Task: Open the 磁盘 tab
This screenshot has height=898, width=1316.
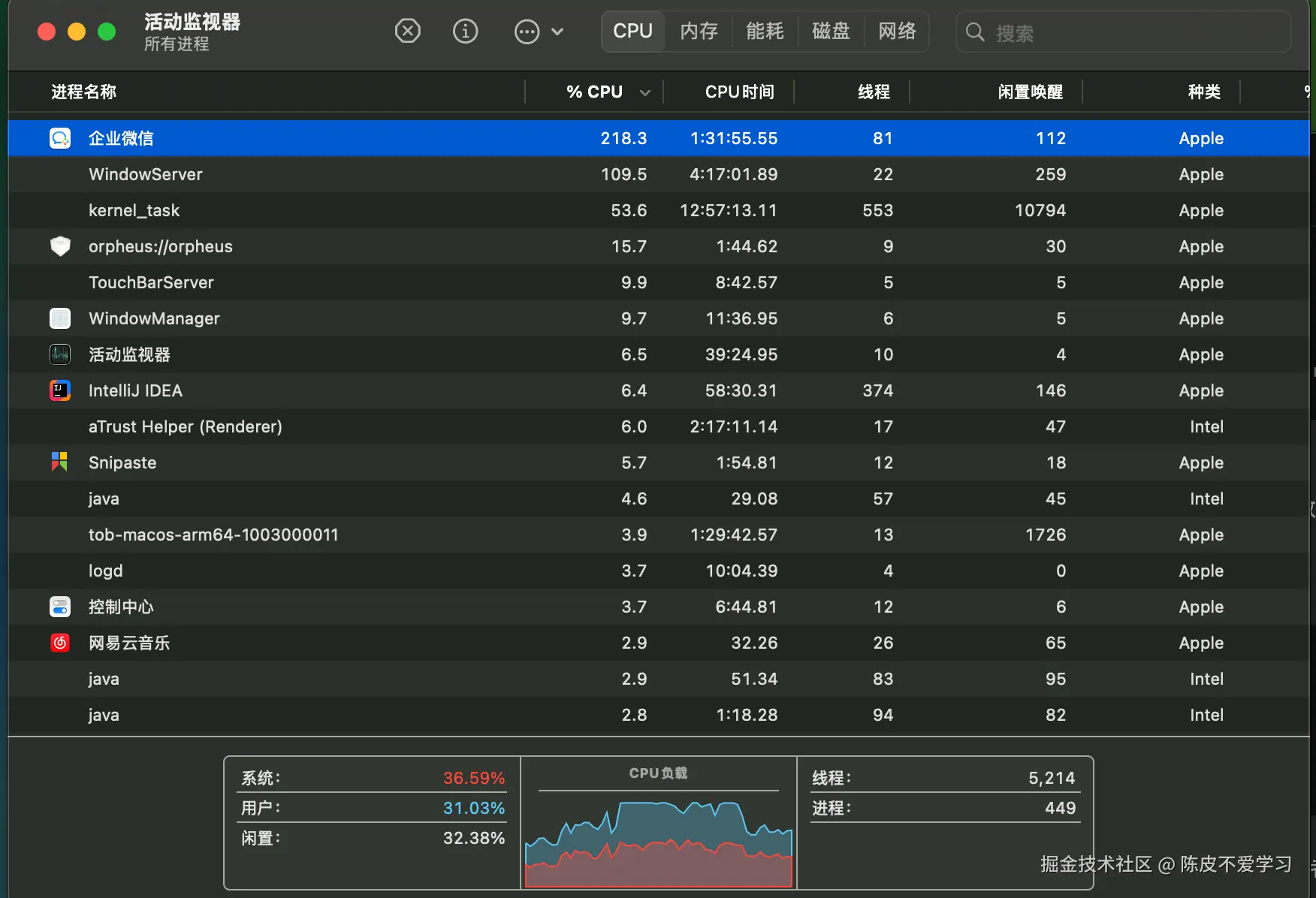Action: tap(830, 31)
